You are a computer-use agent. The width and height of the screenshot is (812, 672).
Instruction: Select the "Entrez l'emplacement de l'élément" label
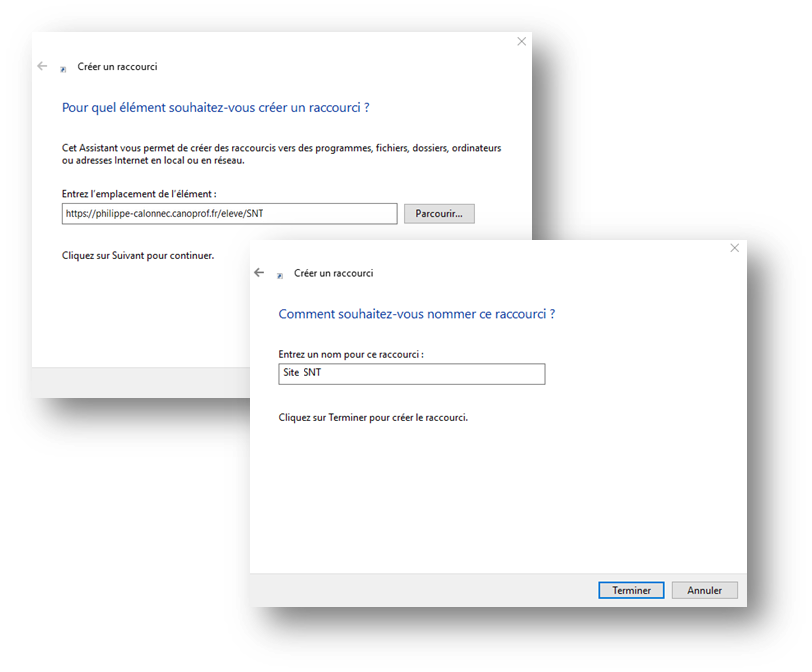click(x=139, y=193)
